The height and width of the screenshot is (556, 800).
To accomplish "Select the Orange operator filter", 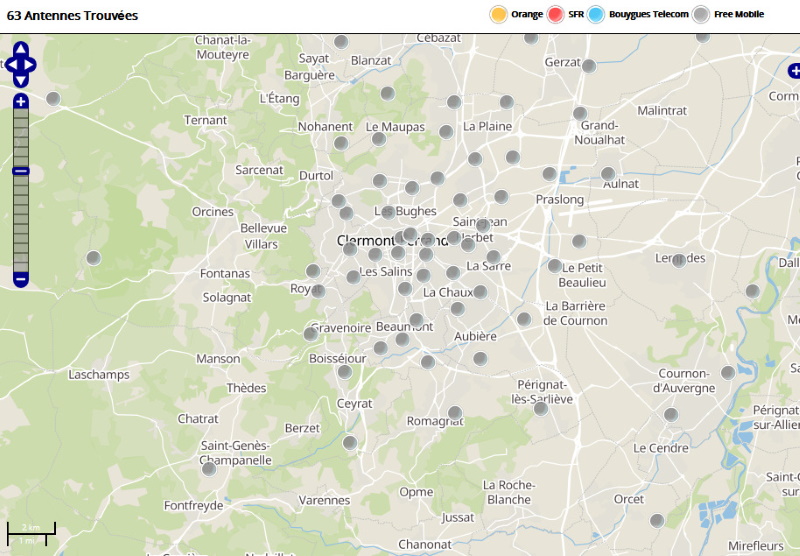I will [x=498, y=14].
